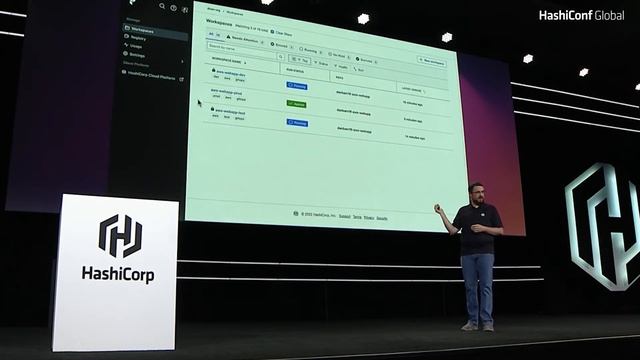
Task: Open Workspaces in the sidebar
Action: click(x=155, y=31)
